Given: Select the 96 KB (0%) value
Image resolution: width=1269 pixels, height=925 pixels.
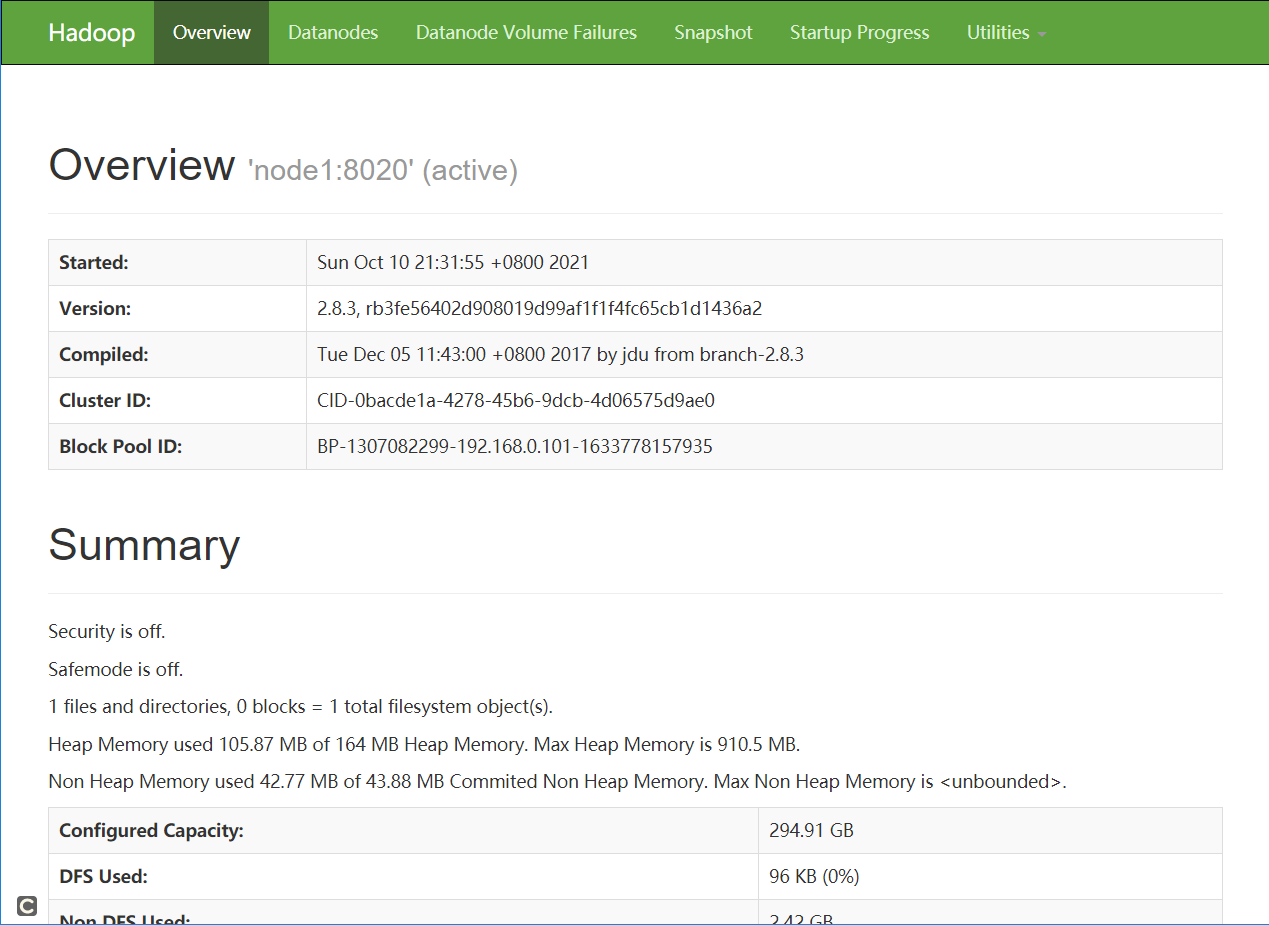Looking at the screenshot, I should [814, 877].
